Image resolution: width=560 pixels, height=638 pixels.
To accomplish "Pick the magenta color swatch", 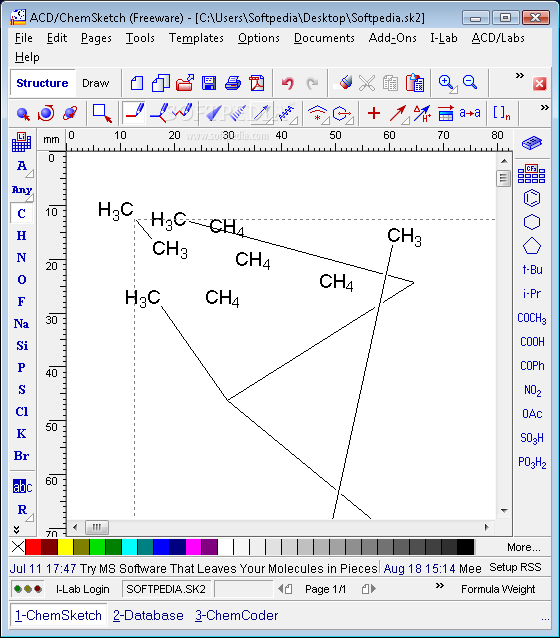I will point(193,547).
